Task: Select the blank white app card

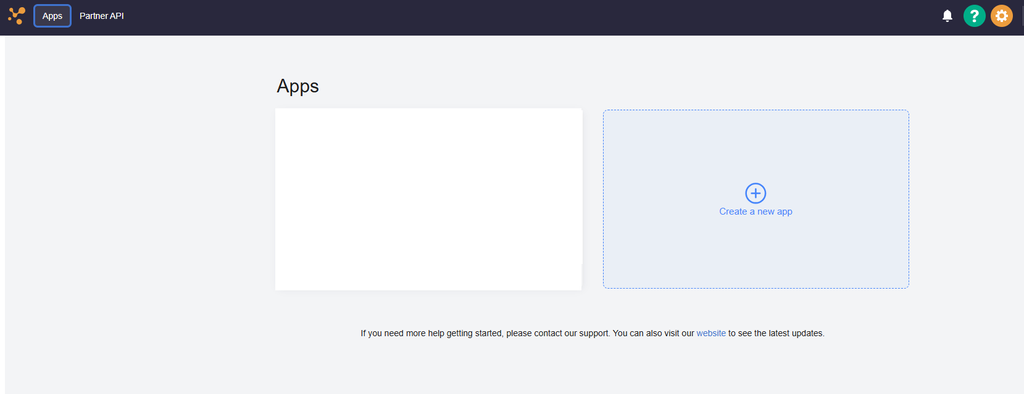Action: (428, 199)
